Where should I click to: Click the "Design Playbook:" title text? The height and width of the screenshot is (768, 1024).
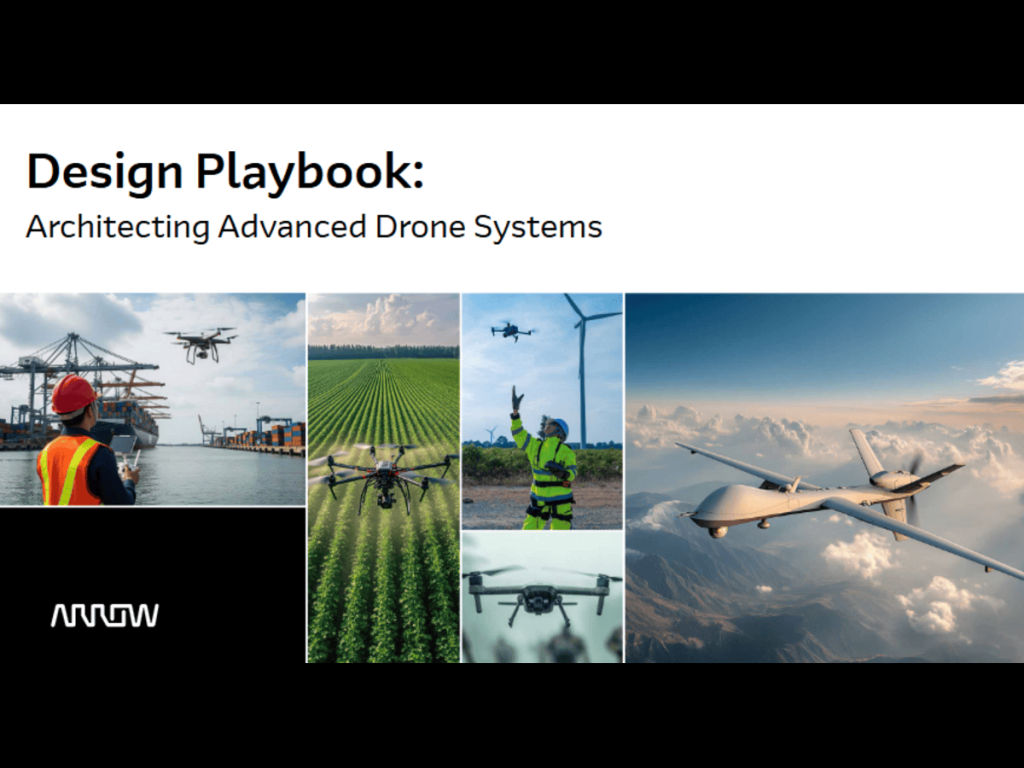pyautogui.click(x=225, y=171)
